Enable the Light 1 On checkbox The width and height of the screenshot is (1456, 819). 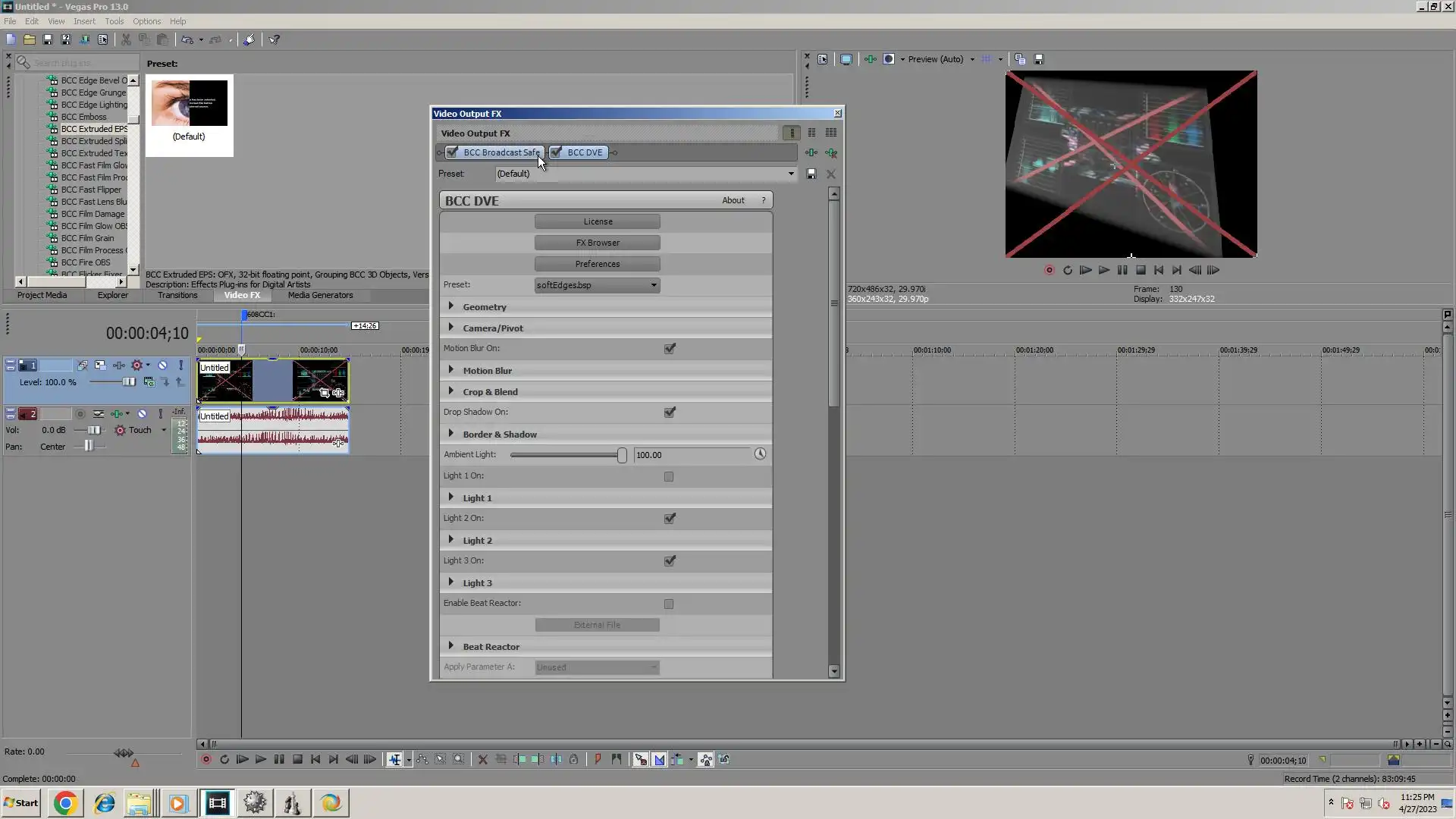669,477
